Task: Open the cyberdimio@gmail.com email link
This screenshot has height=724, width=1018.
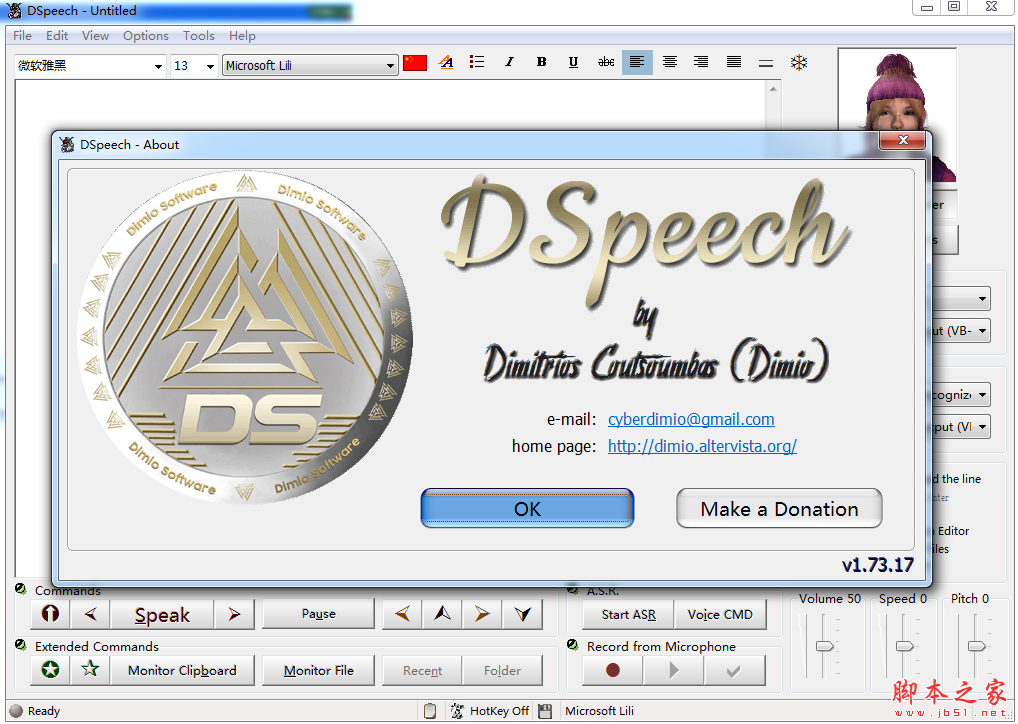Action: tap(691, 419)
